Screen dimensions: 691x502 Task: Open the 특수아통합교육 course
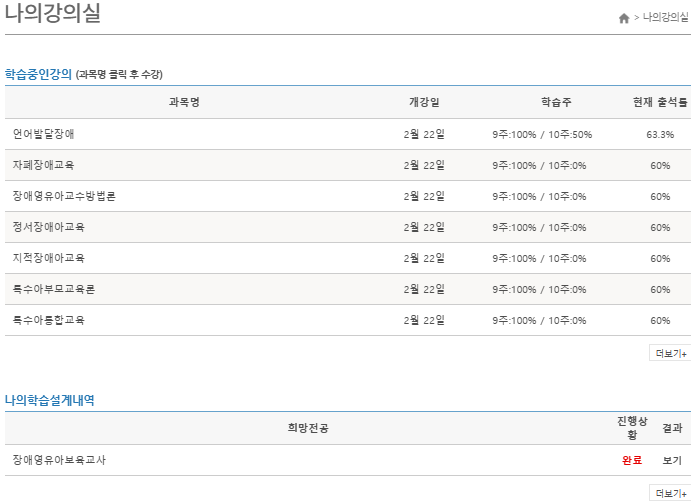49,320
